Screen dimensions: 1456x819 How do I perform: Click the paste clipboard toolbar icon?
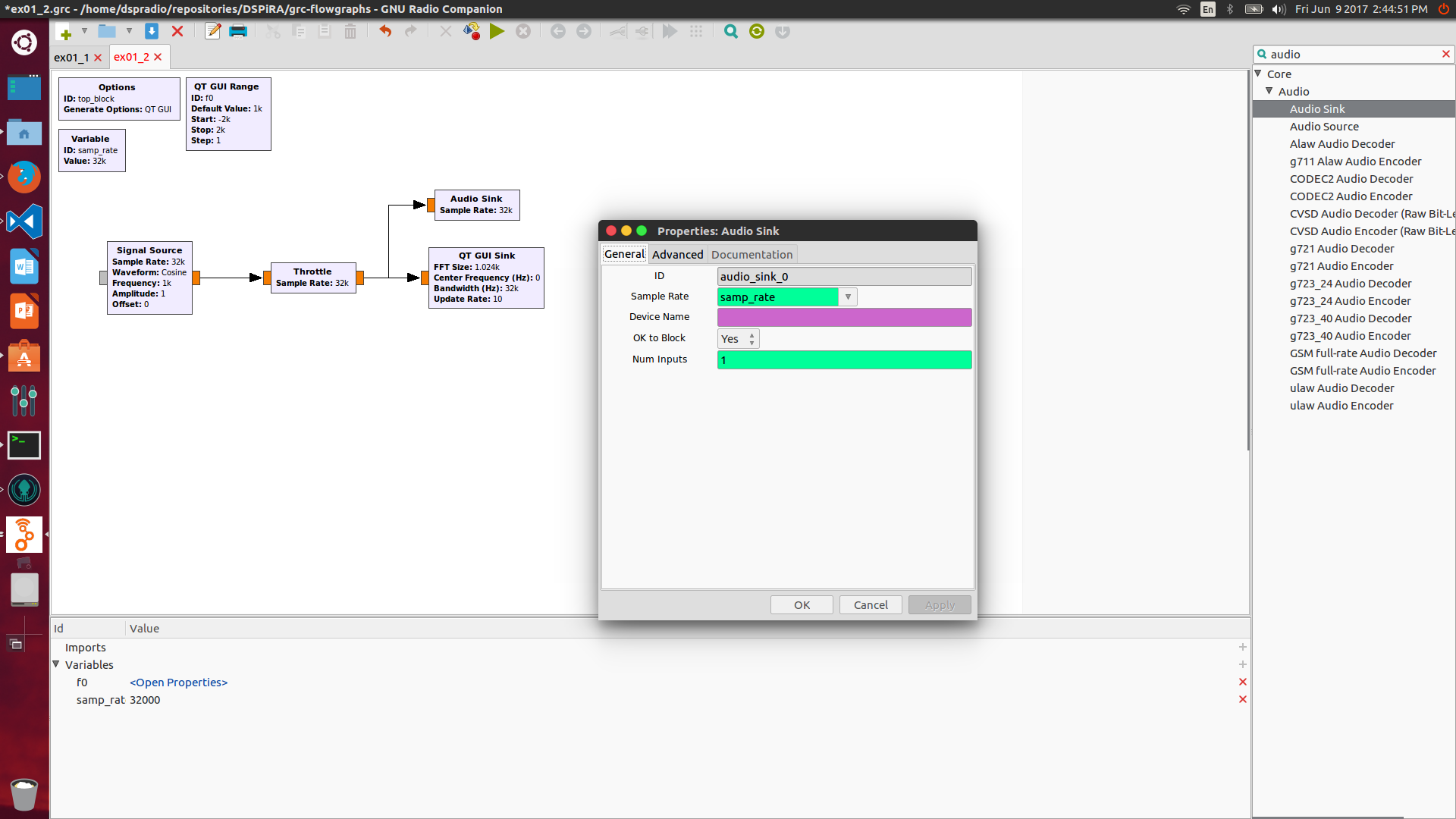click(325, 31)
